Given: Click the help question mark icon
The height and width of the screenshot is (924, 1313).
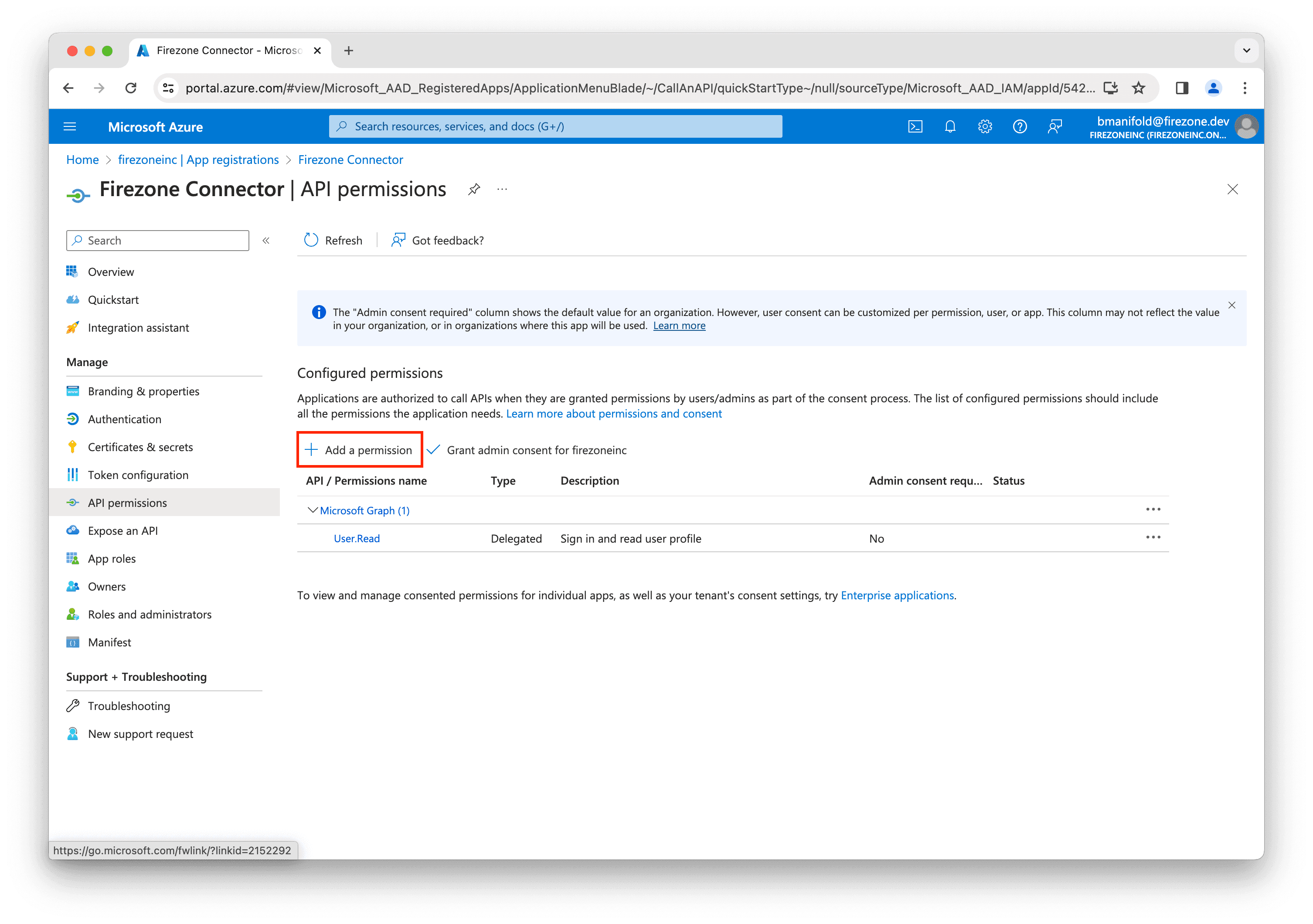Looking at the screenshot, I should coord(1020,126).
